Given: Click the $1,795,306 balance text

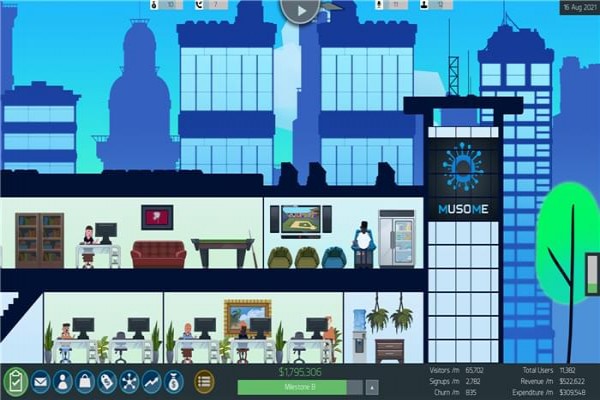Looking at the screenshot, I should [300, 372].
